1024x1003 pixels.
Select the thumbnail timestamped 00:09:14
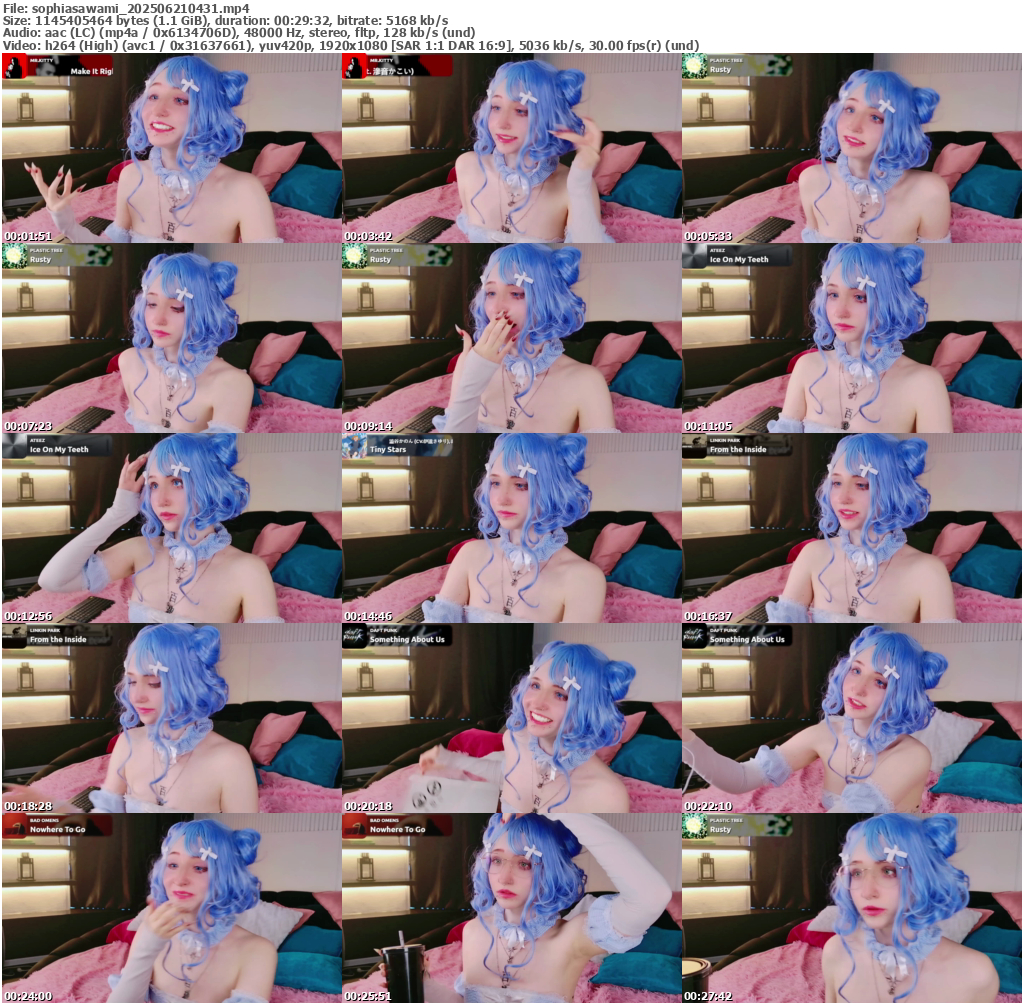pyautogui.click(x=511, y=338)
